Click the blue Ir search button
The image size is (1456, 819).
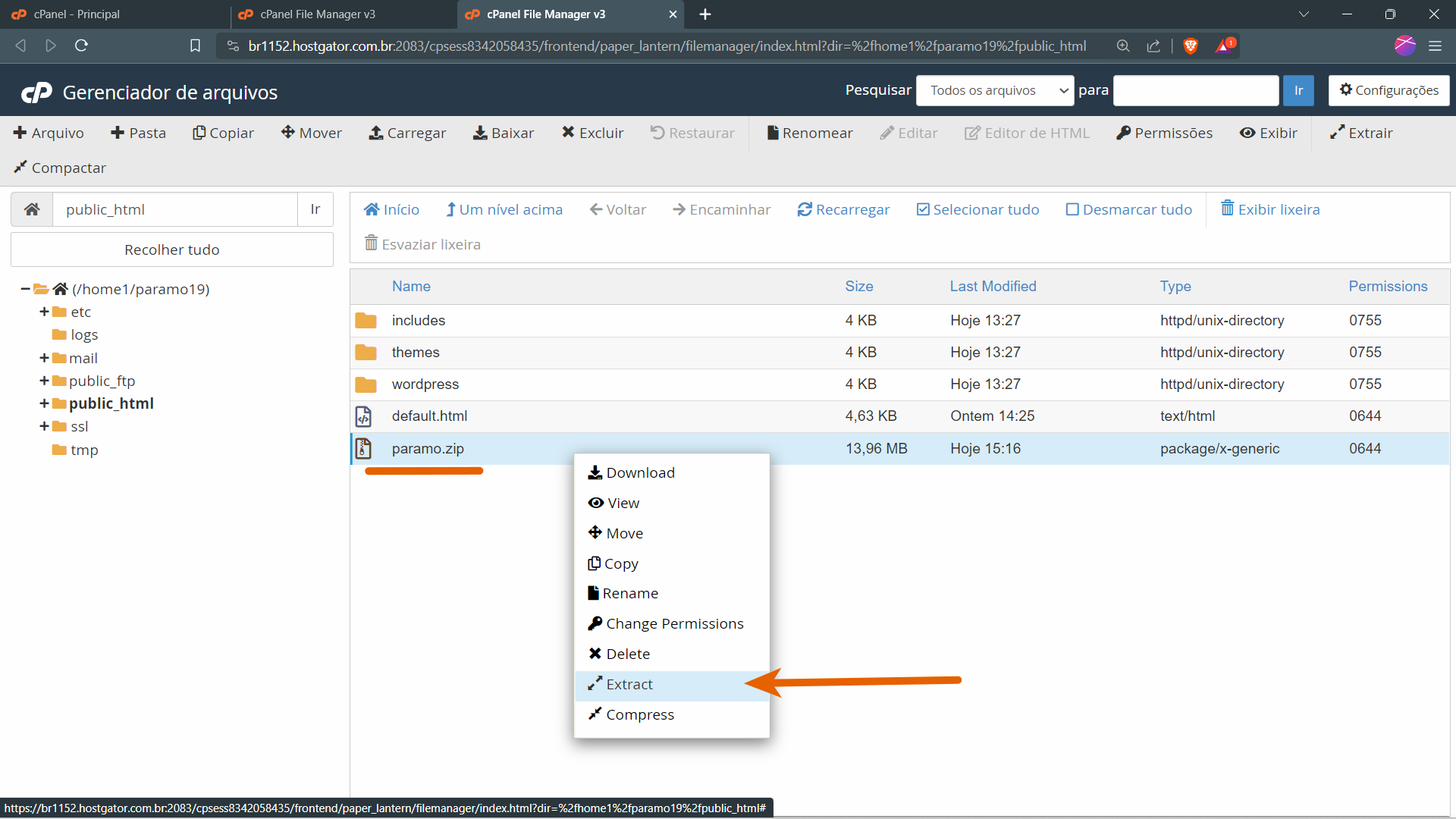[1298, 90]
